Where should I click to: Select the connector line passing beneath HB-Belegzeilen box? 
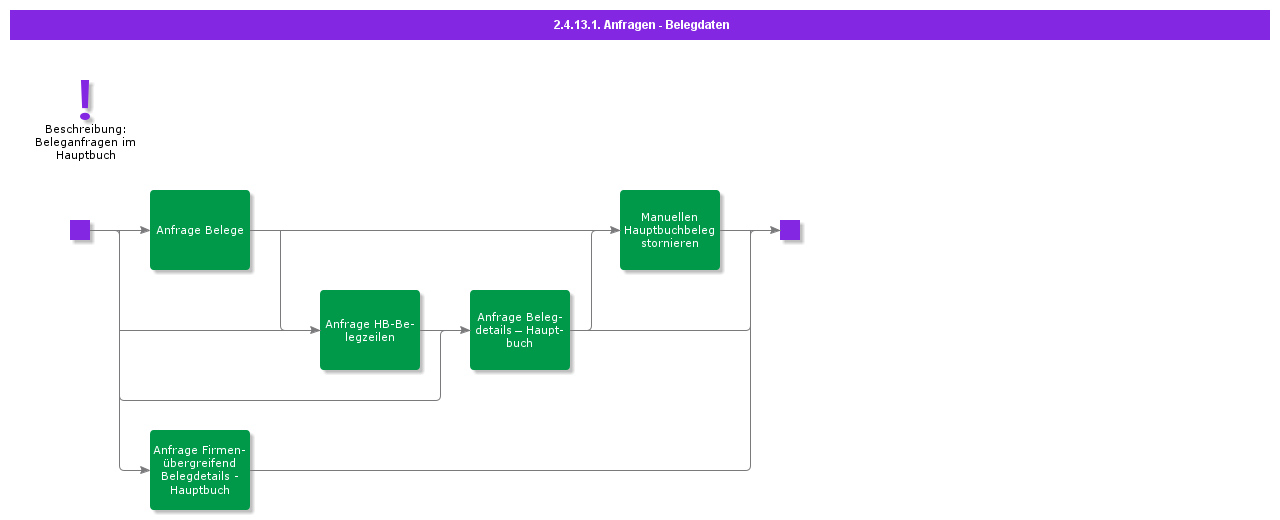click(280, 400)
